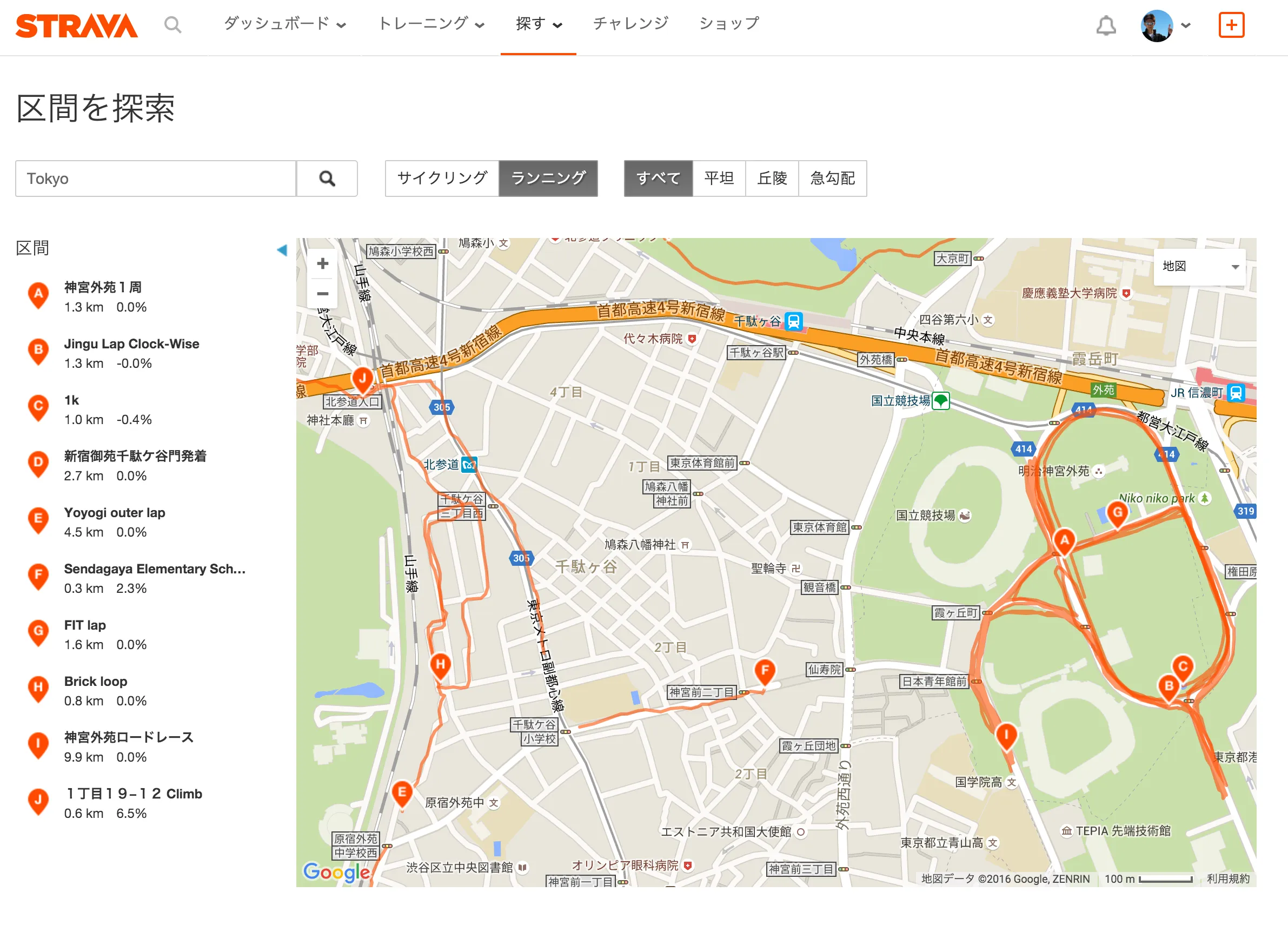Filter segments by 平坦 terrain
This screenshot has width=1288, height=925.
tap(719, 178)
